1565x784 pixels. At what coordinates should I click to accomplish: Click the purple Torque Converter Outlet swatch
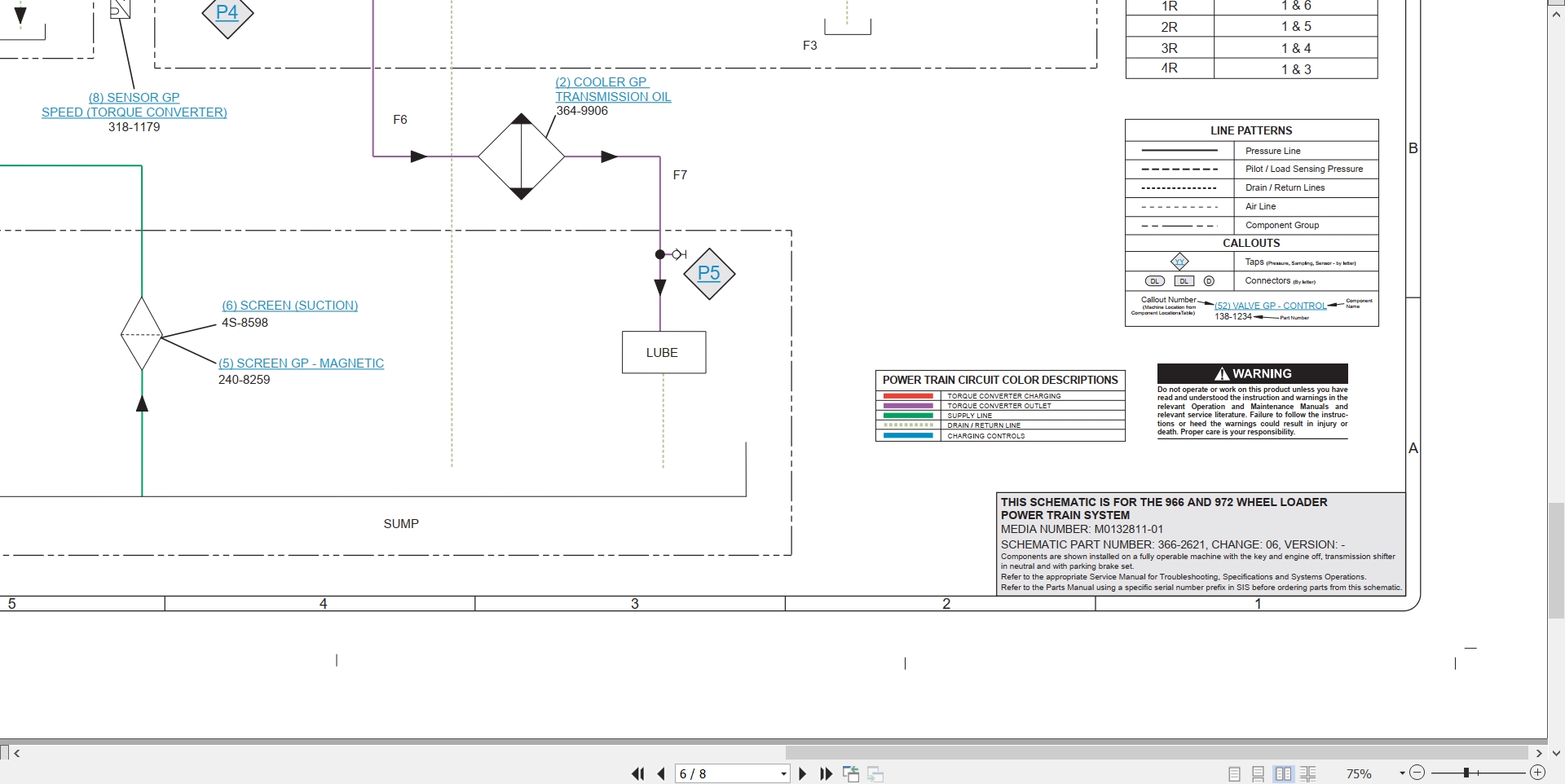[908, 406]
